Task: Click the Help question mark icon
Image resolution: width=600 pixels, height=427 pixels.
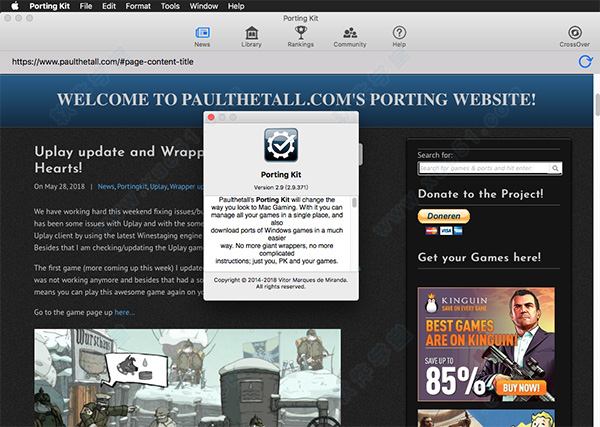Action: pyautogui.click(x=399, y=37)
